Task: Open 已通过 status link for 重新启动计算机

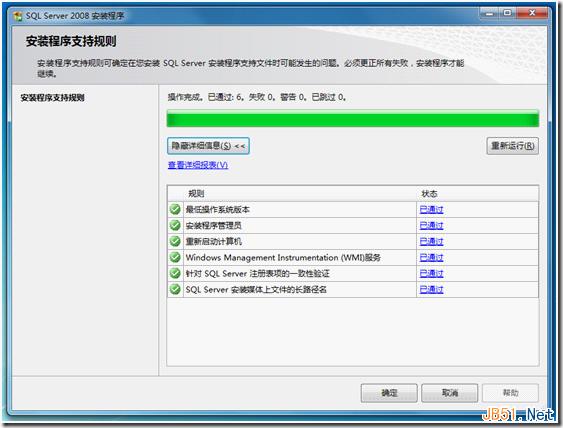Action: pyautogui.click(x=431, y=241)
